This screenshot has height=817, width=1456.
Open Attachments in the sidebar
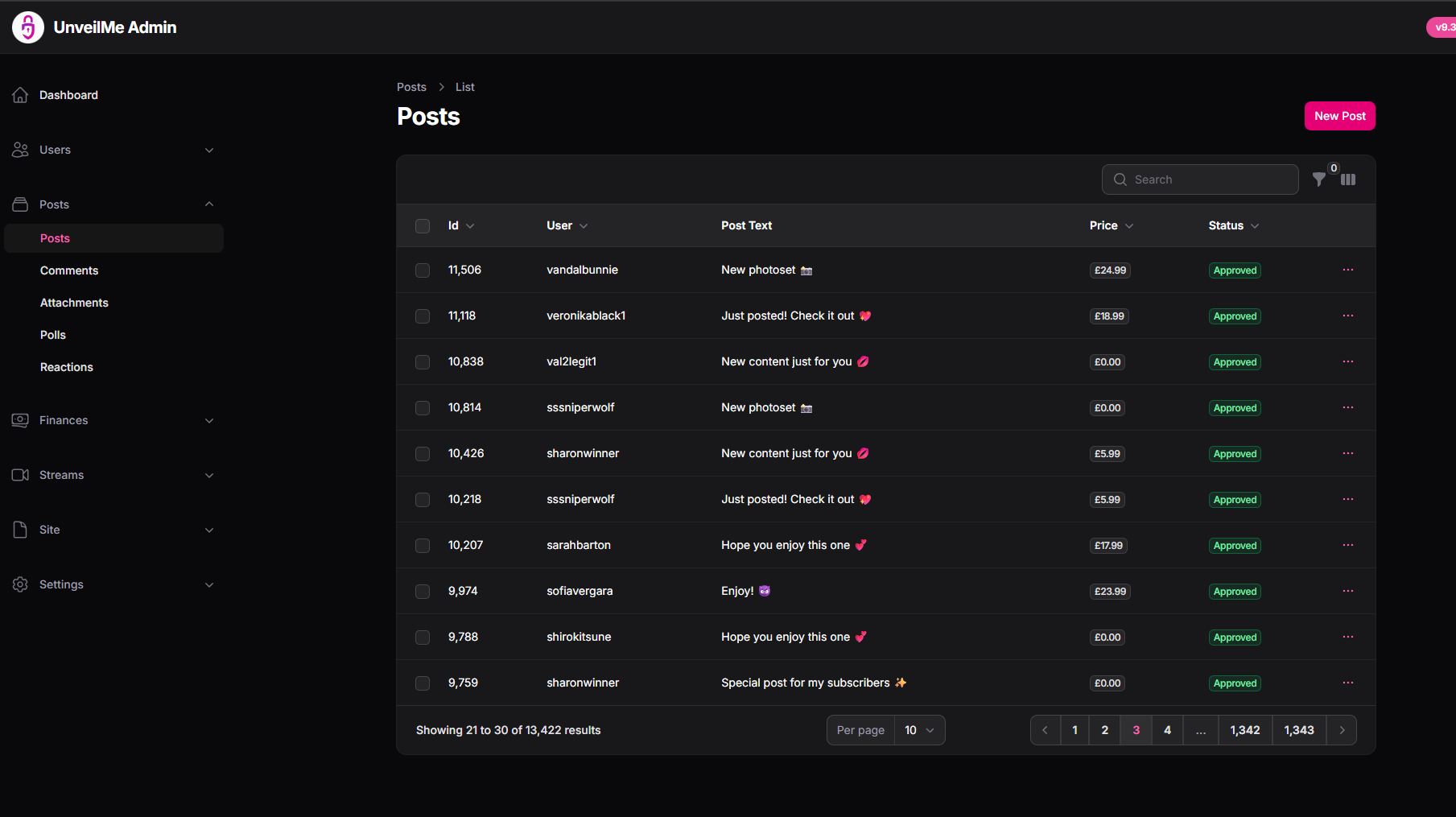[x=74, y=303]
